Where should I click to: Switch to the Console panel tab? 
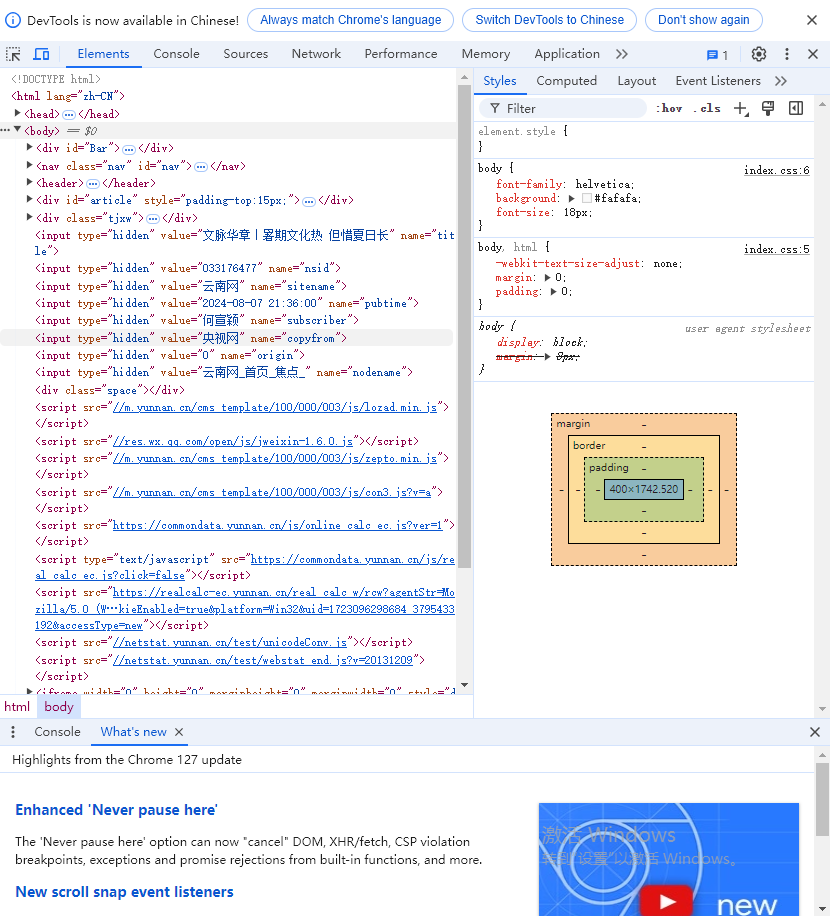pyautogui.click(x=176, y=54)
